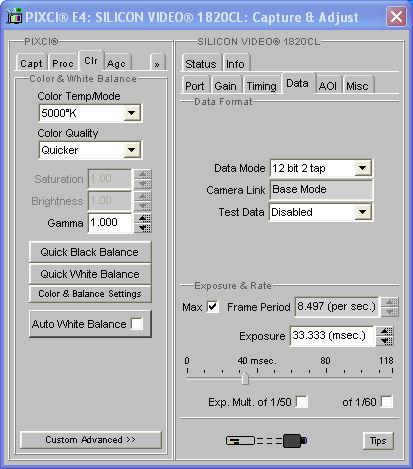
Task: Open the Color Temp/Mode dropdown
Action: coord(132,113)
